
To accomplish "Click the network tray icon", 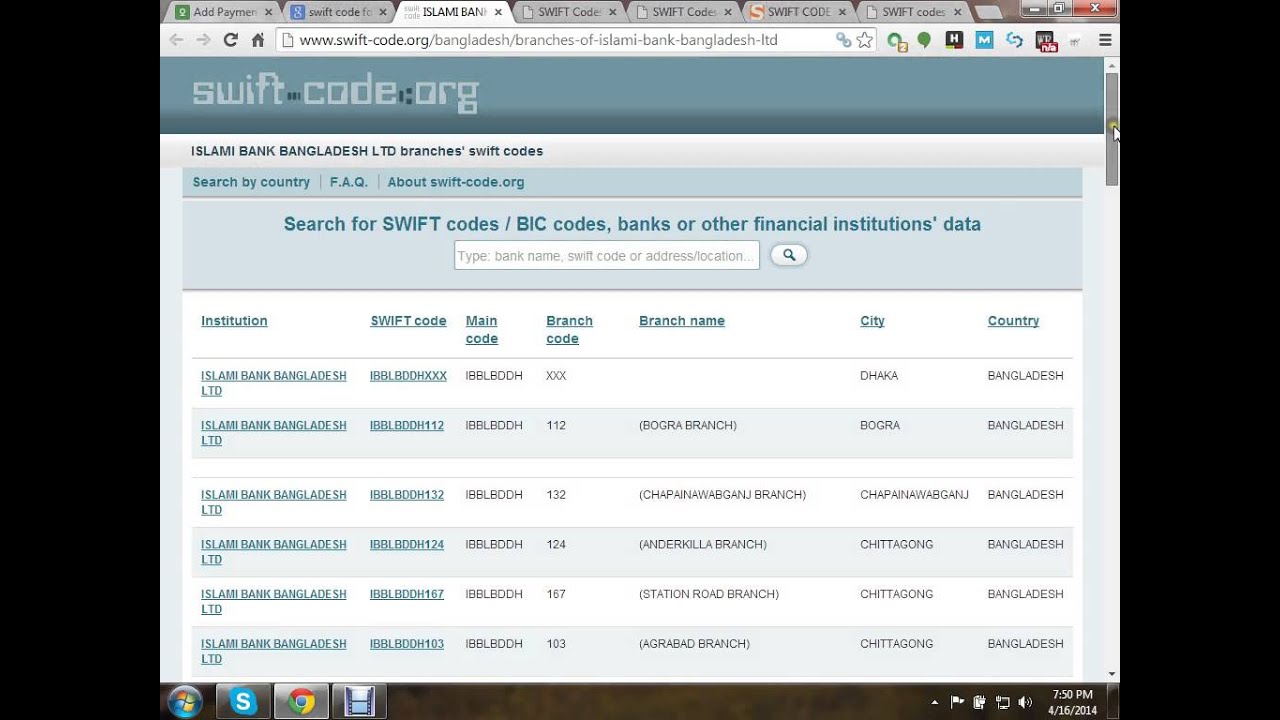I will (1002, 702).
